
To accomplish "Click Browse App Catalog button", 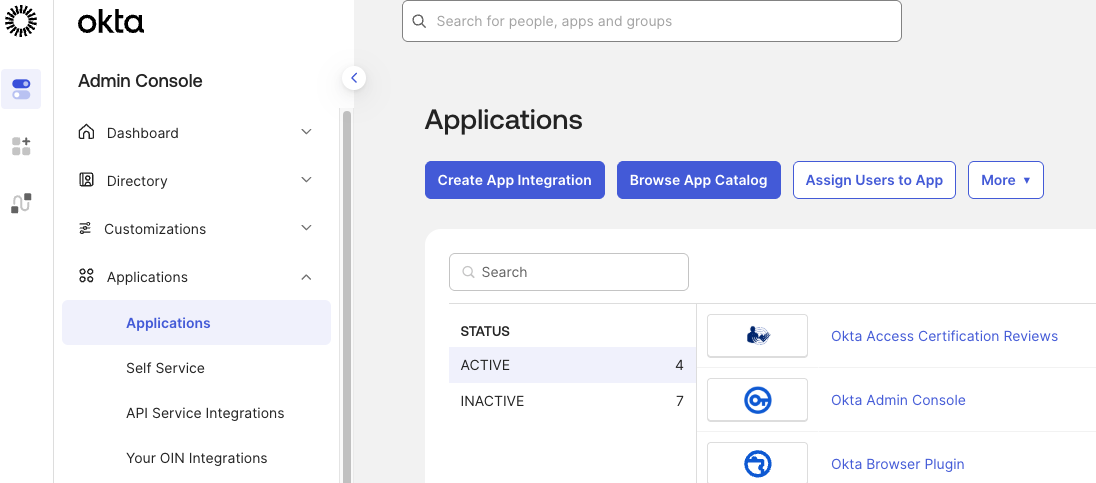I will pyautogui.click(x=698, y=180).
